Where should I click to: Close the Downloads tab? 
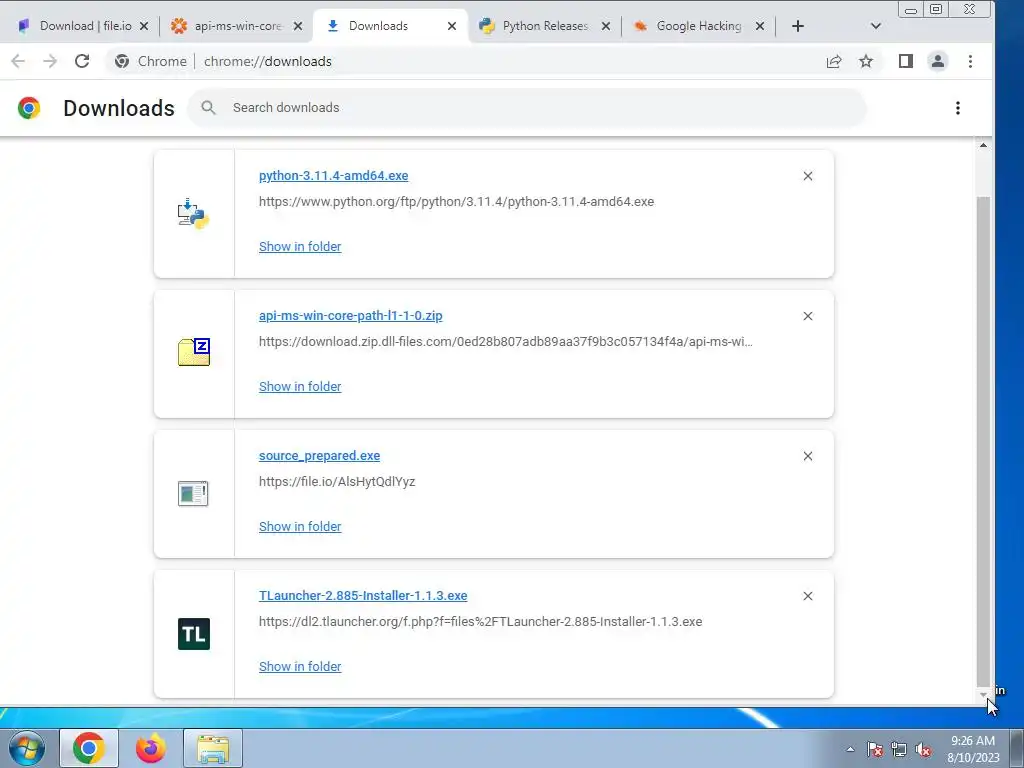coord(452,26)
